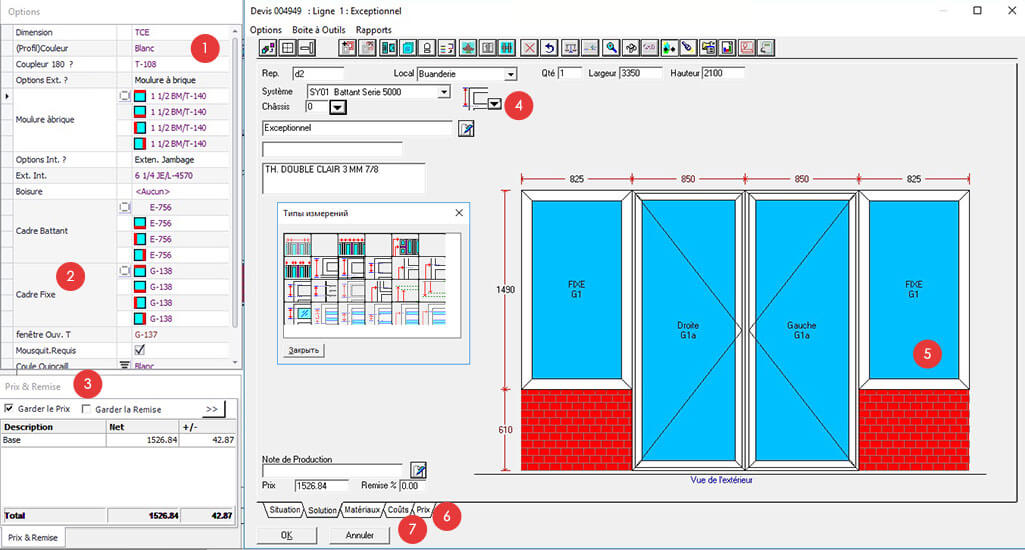The height and width of the screenshot is (550, 1025).
Task: Open the Boite à Outils menu
Action: [x=317, y=30]
